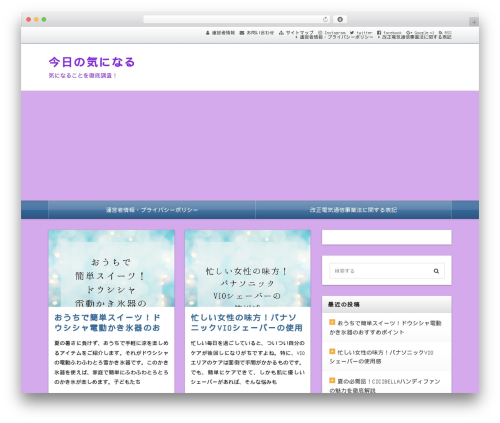Select the 運営者情報・プライバシーポリシー navigation menu item

(152, 210)
